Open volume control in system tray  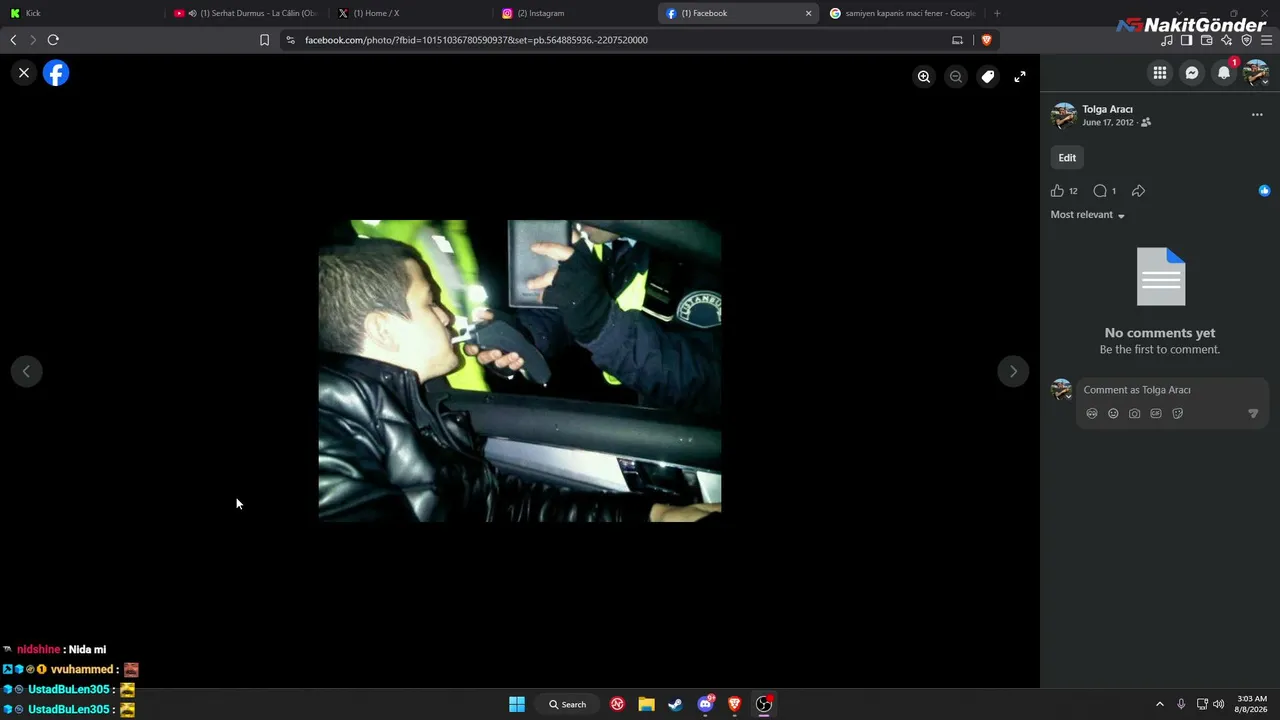[x=1218, y=704]
